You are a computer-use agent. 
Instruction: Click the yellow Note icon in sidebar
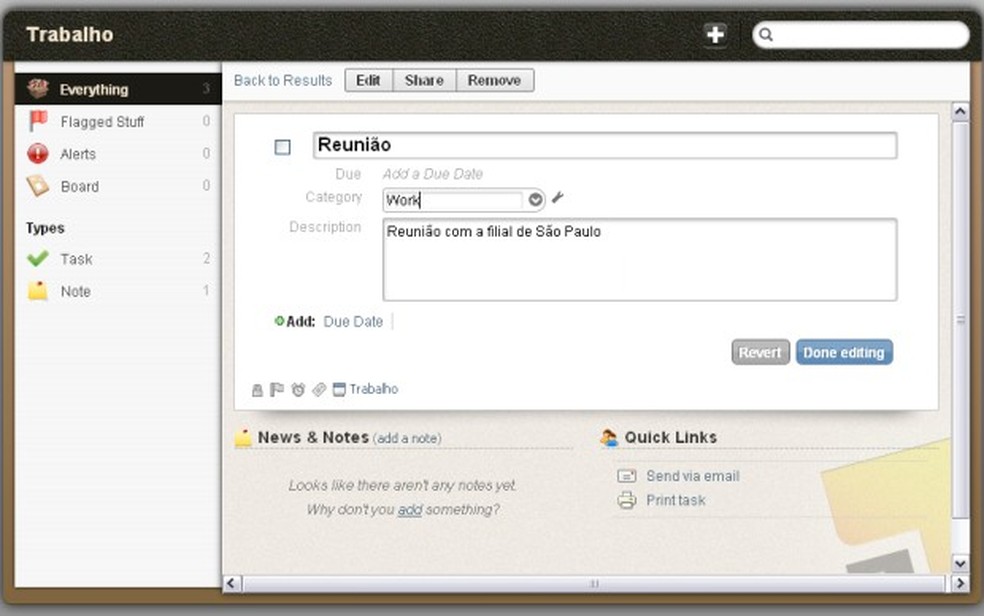click(38, 290)
